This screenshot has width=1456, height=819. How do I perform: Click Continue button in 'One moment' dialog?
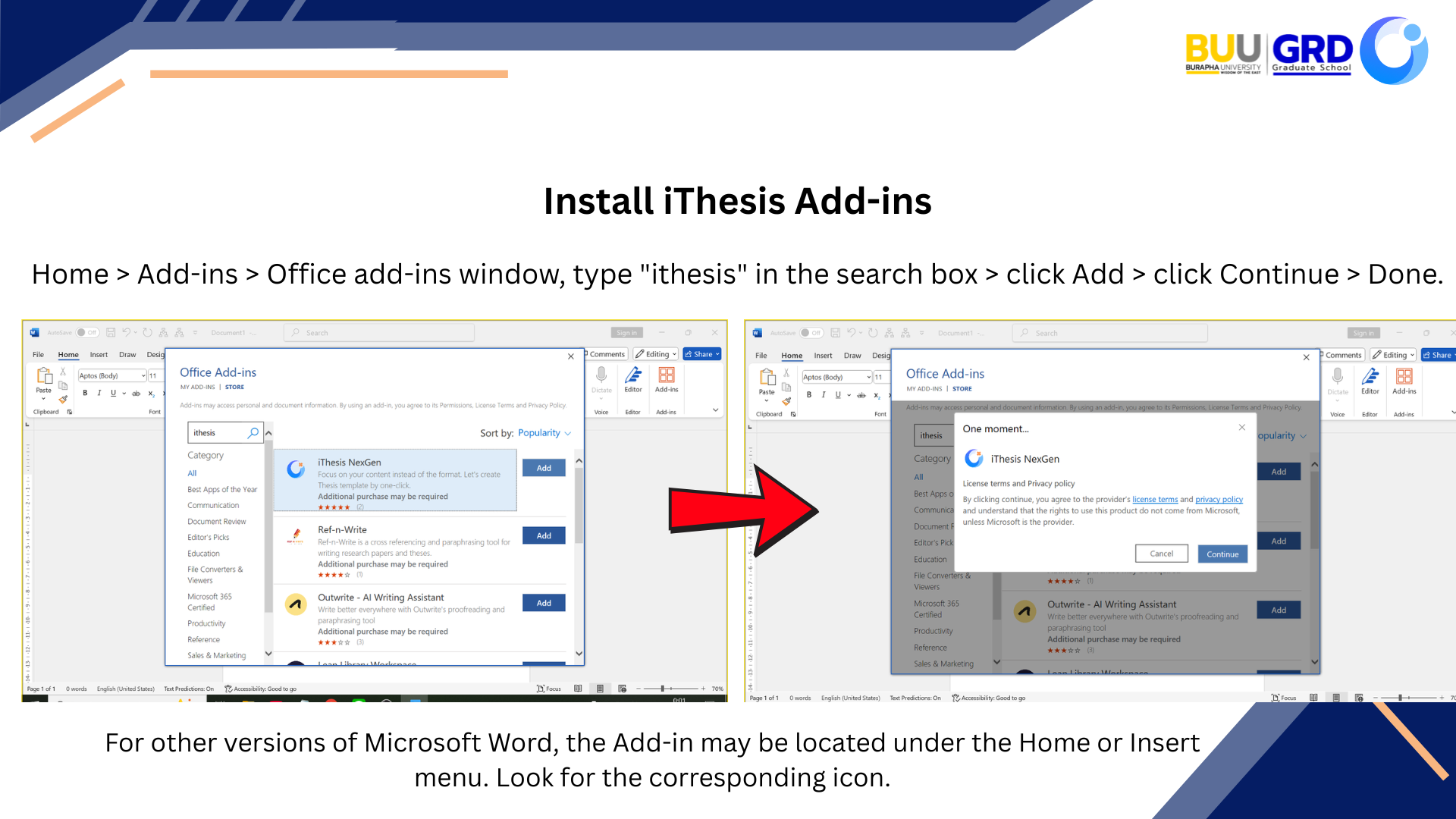[1222, 554]
